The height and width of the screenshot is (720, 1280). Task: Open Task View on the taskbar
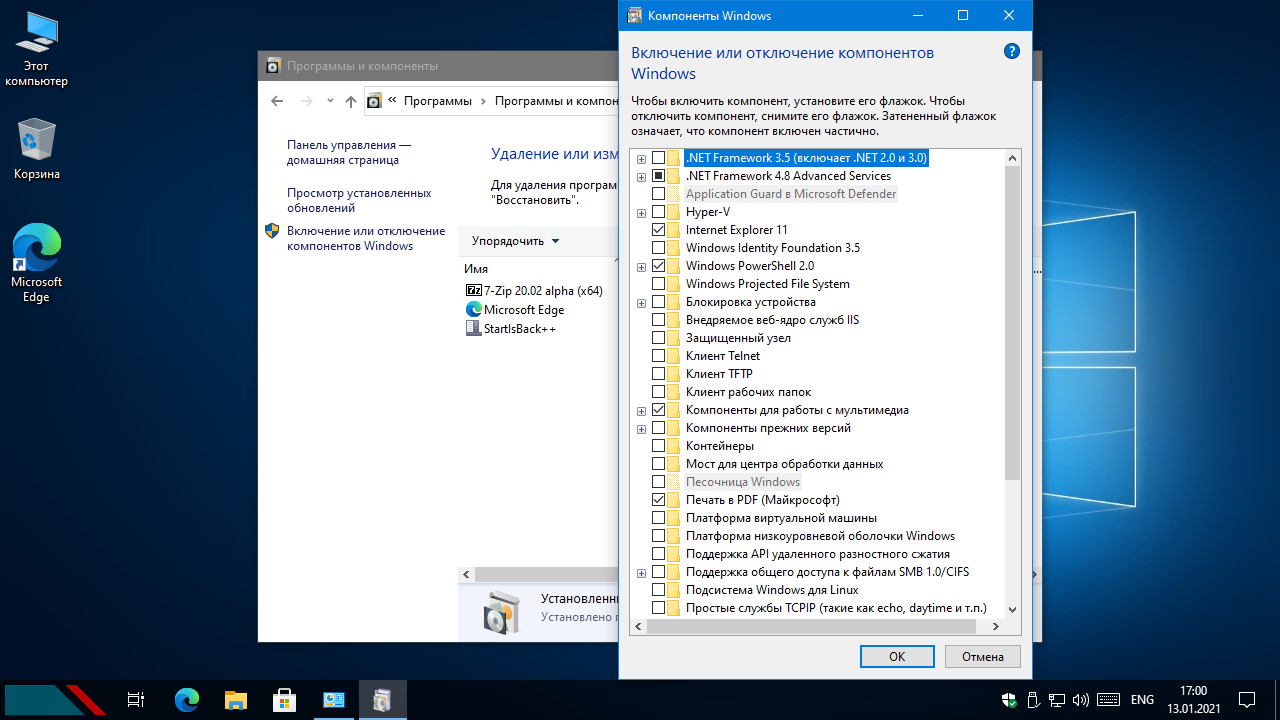click(137, 700)
